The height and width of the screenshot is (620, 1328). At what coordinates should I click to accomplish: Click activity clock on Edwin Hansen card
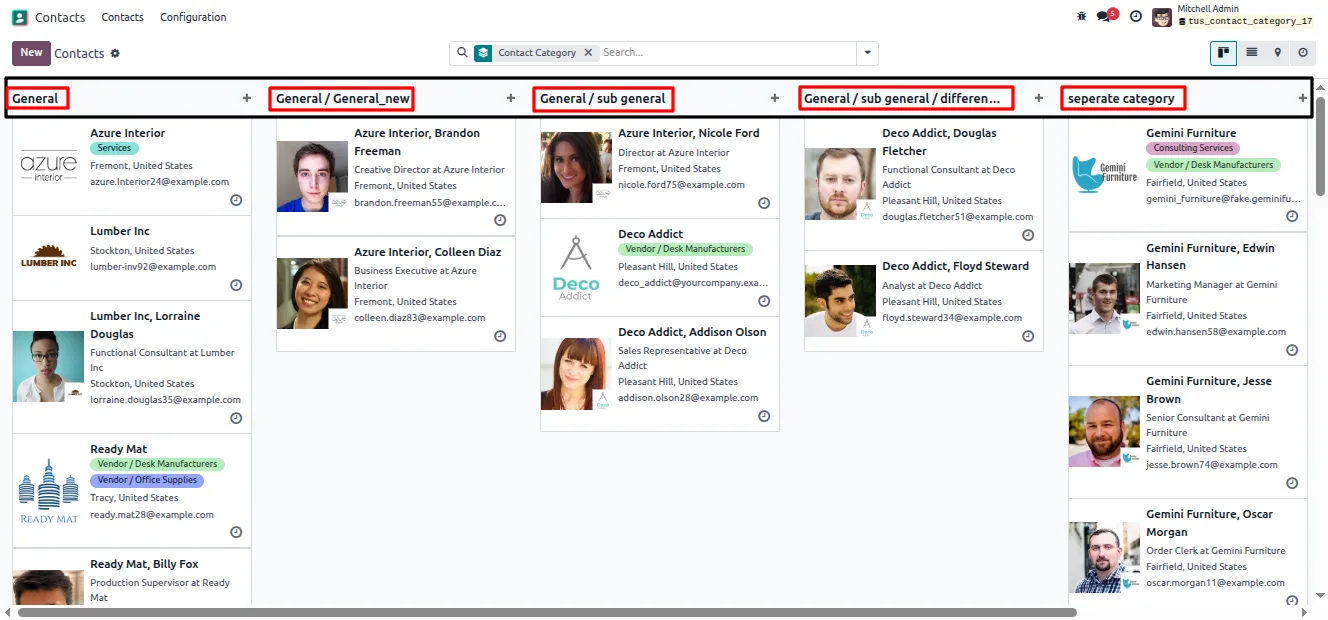pyautogui.click(x=1292, y=350)
